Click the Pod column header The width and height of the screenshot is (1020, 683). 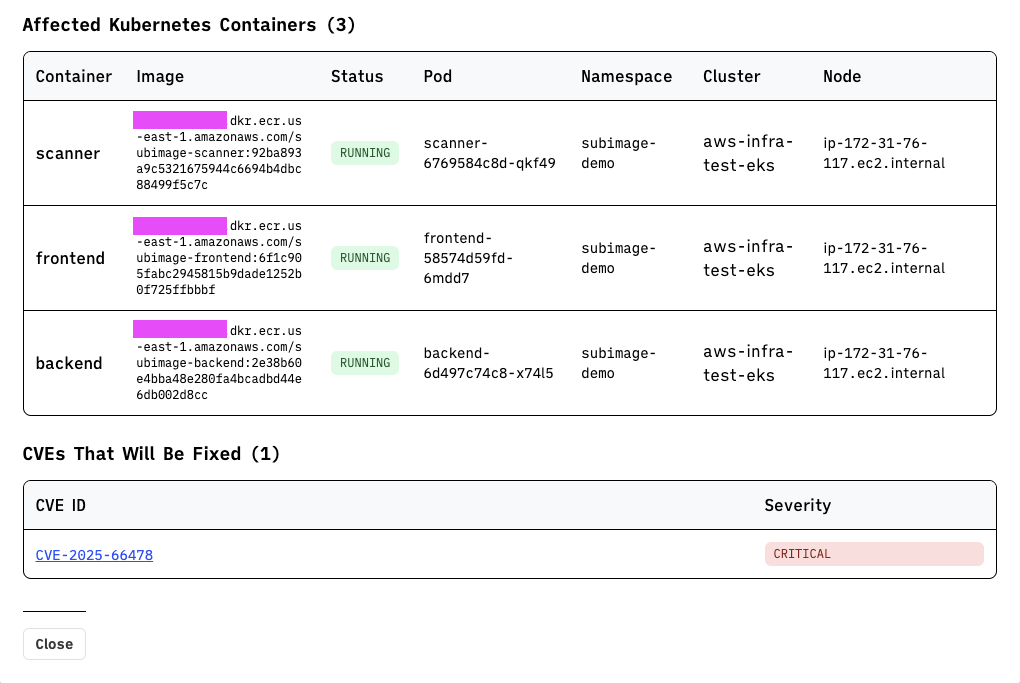tap(437, 76)
